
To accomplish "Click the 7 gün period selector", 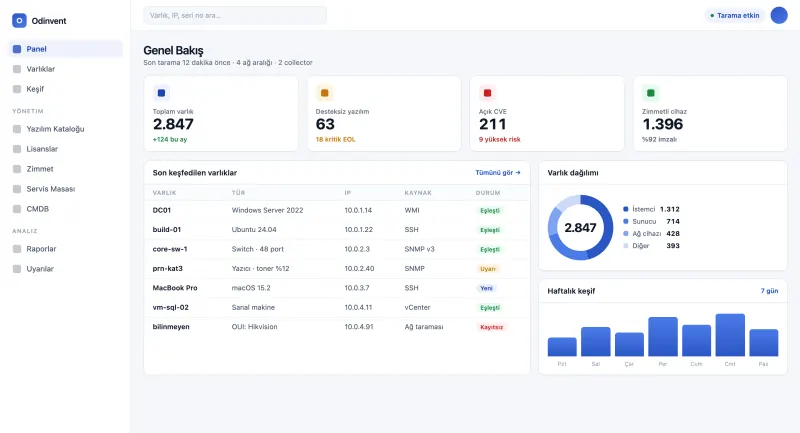I will coord(769,291).
